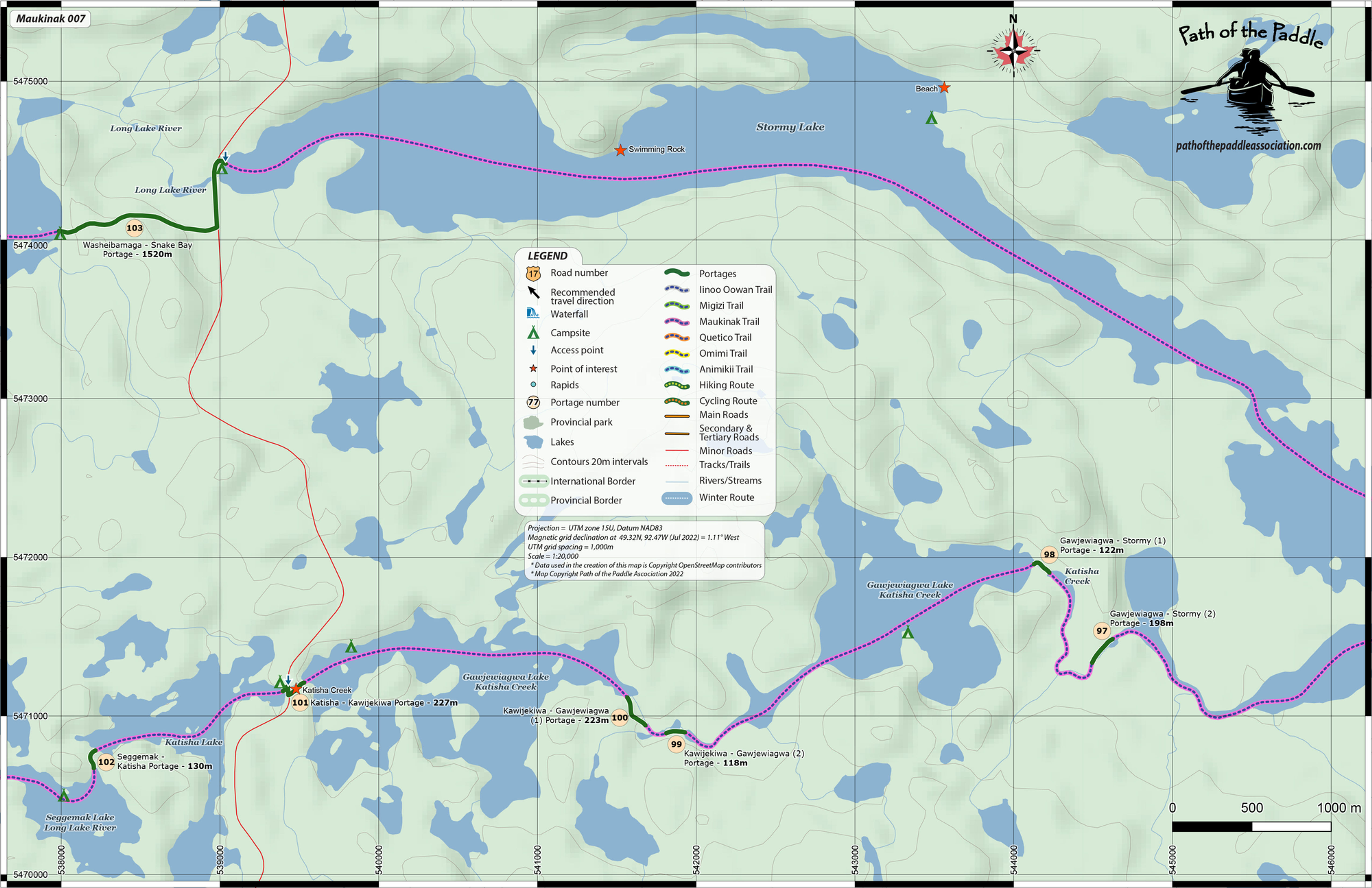Click the Swimming Rock red star marker
This screenshot has width=1372, height=888.
[x=620, y=151]
